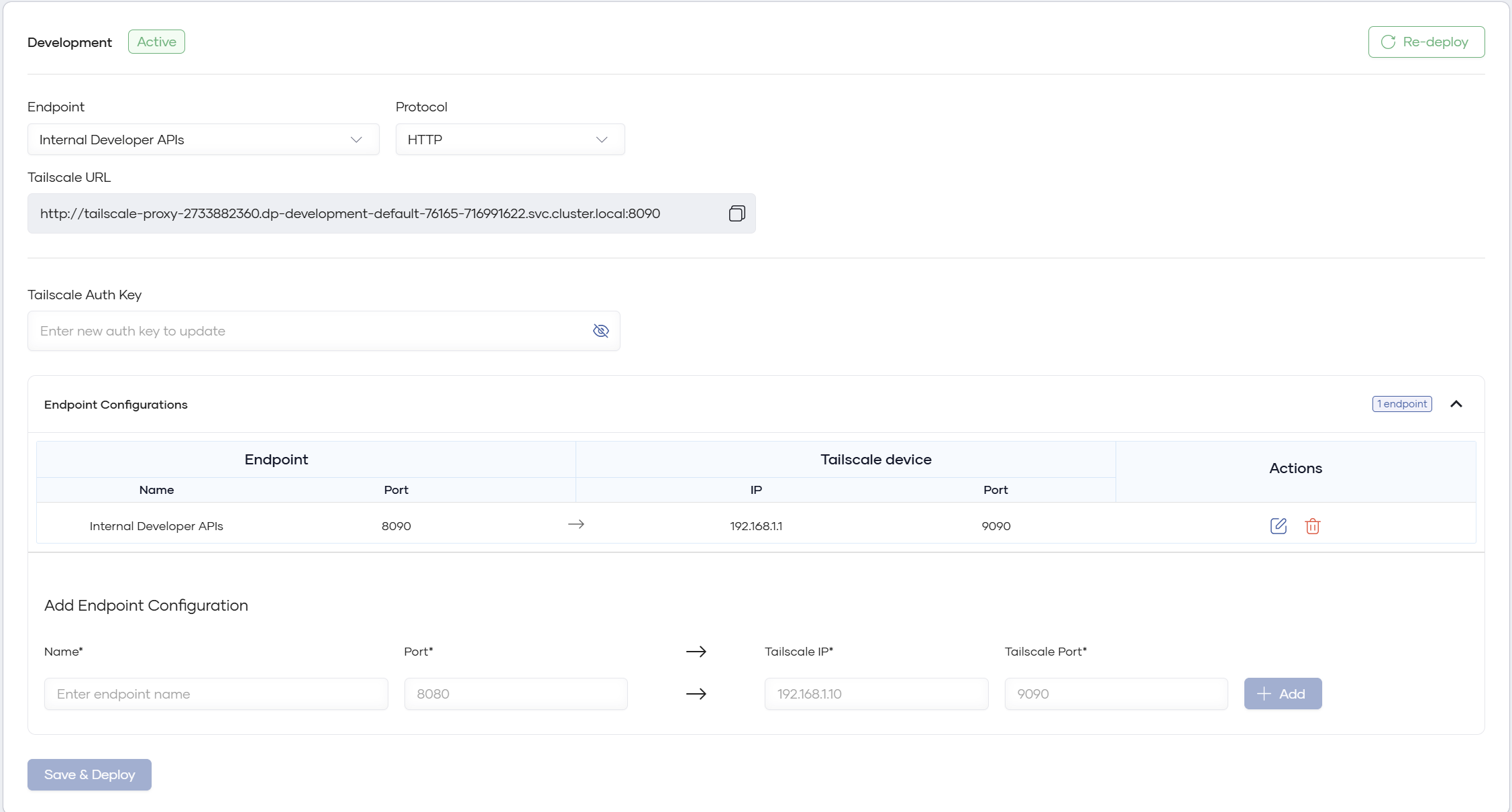Click the IP sub-column header

point(756,490)
